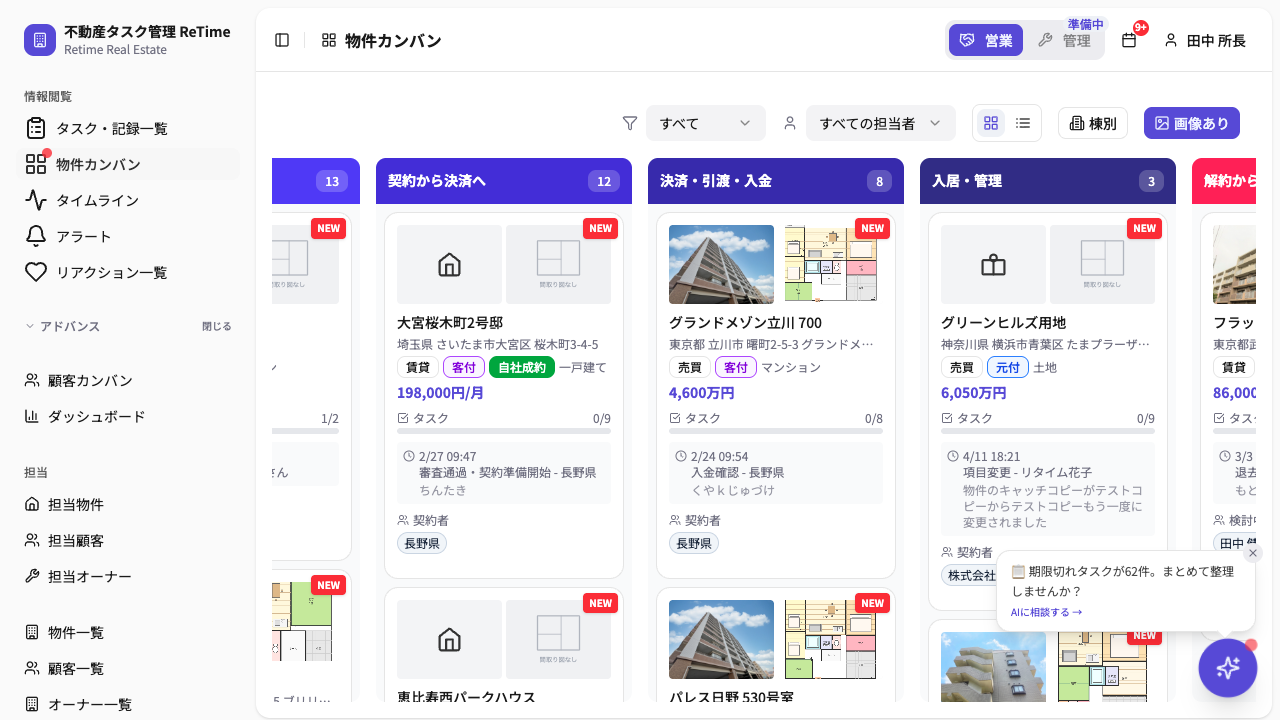
Task: Click the 決済・引渡・入金 column header
Action: 776,181
